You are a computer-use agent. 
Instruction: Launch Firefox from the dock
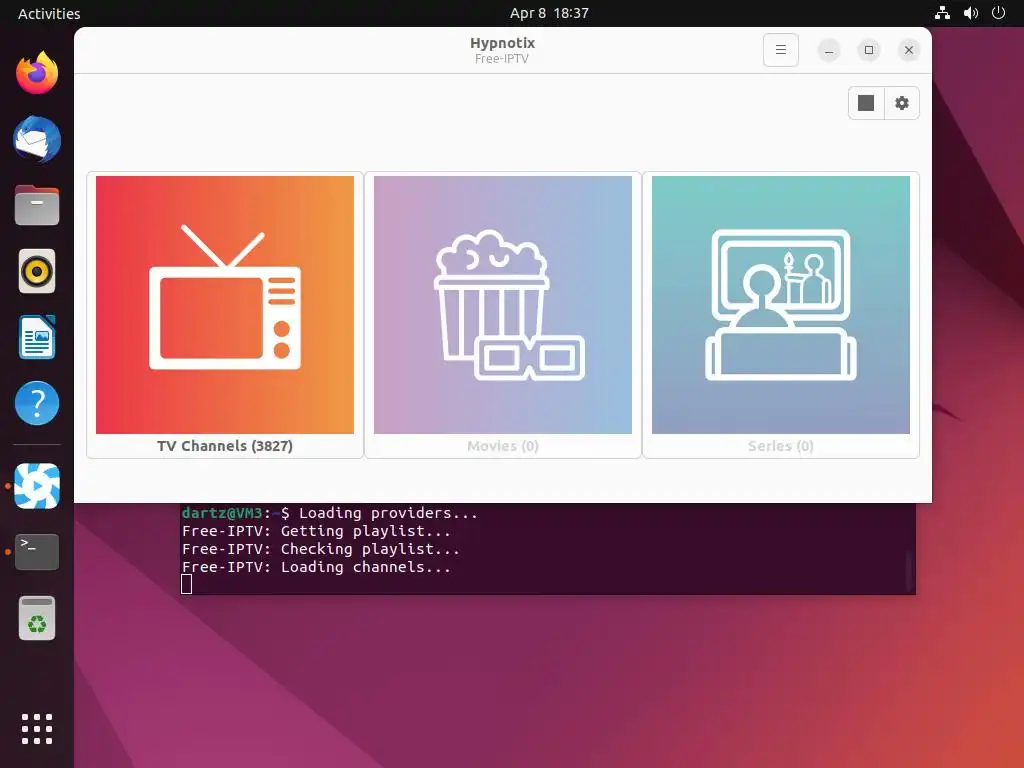coord(37,72)
